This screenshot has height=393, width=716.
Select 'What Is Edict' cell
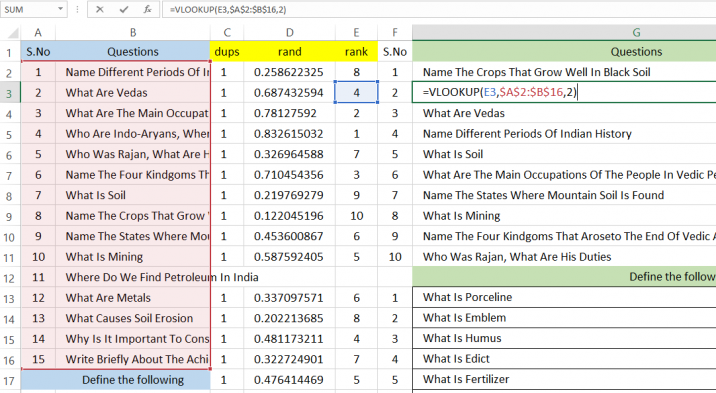tap(564, 359)
